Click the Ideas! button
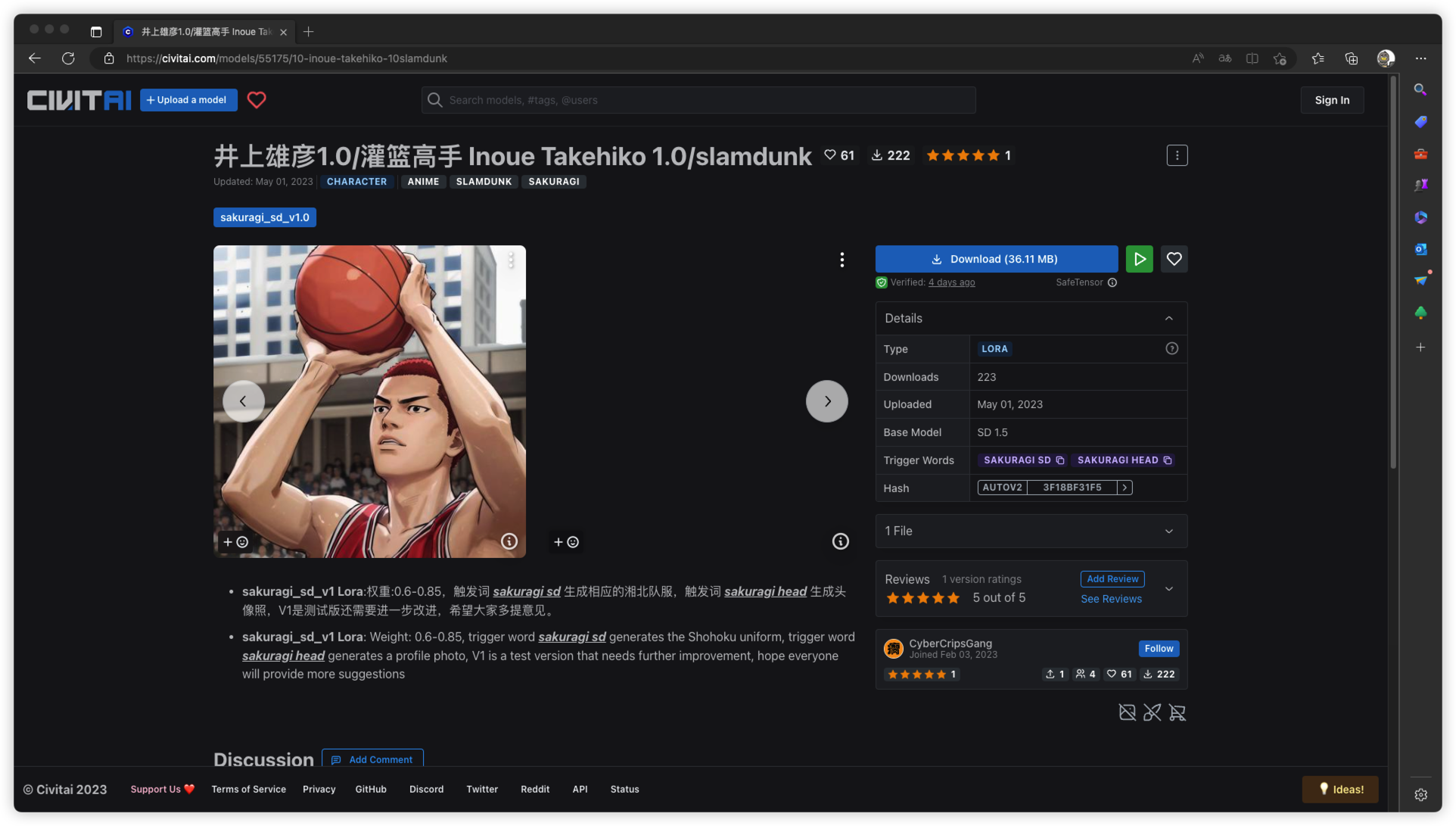 pos(1339,790)
